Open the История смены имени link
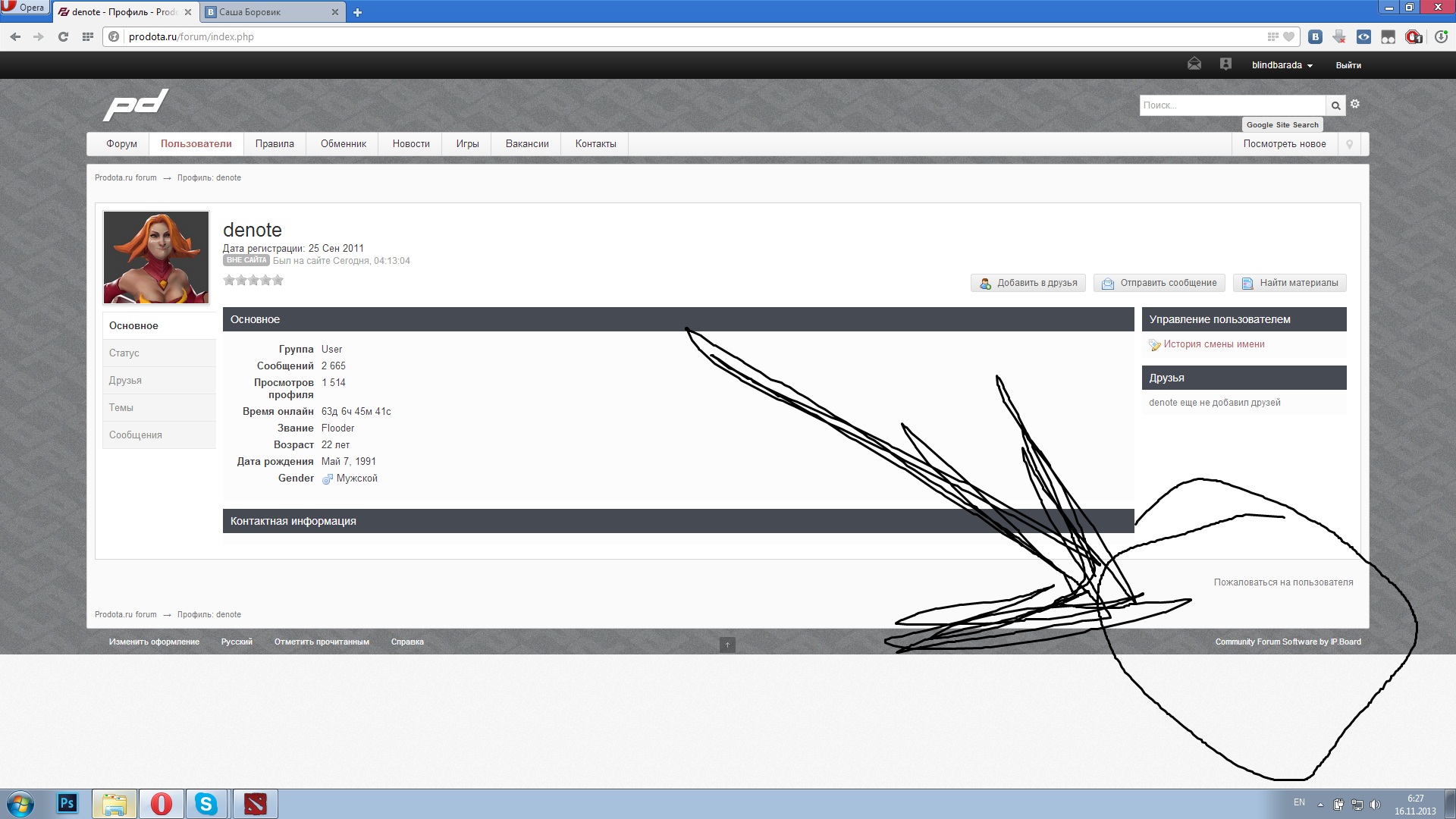1456x819 pixels. (x=1213, y=344)
